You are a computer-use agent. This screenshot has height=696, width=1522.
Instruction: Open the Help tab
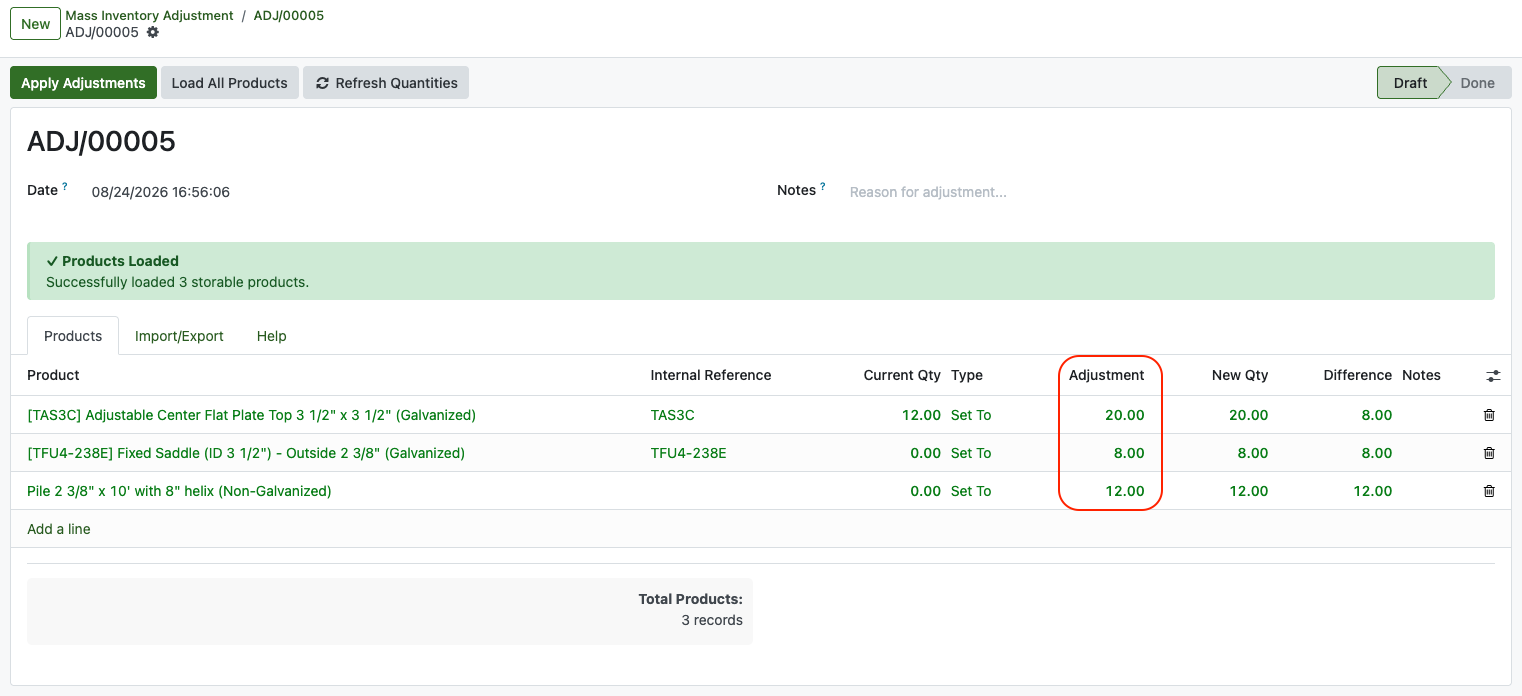(x=271, y=336)
